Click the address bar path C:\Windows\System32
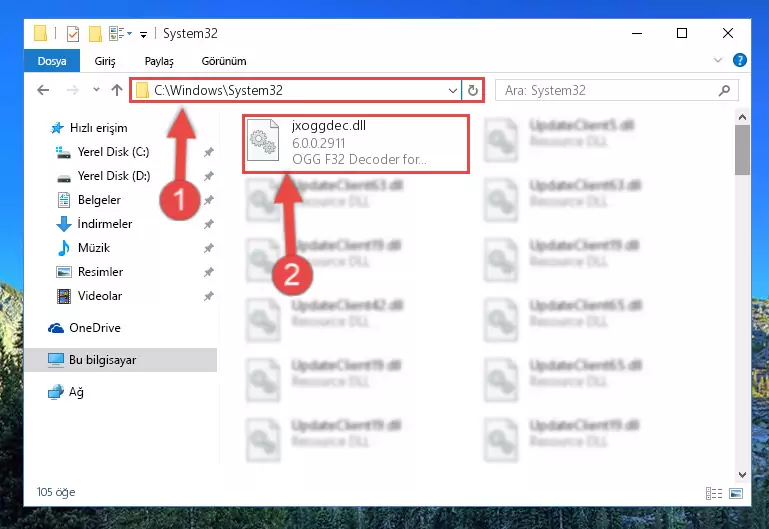The image size is (769, 529). pyautogui.click(x=218, y=90)
